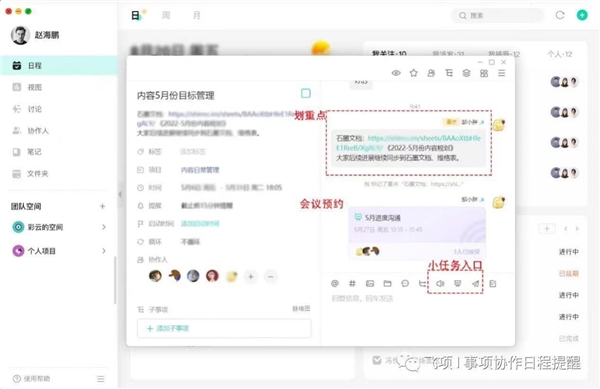Click the megaphone announcement icon
The width and height of the screenshot is (600, 389).
(440, 283)
